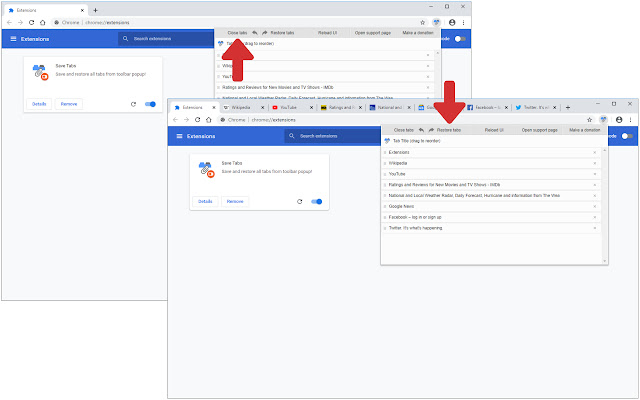
Task: Click reload page icon in front window toolbar
Action: (x=198, y=120)
